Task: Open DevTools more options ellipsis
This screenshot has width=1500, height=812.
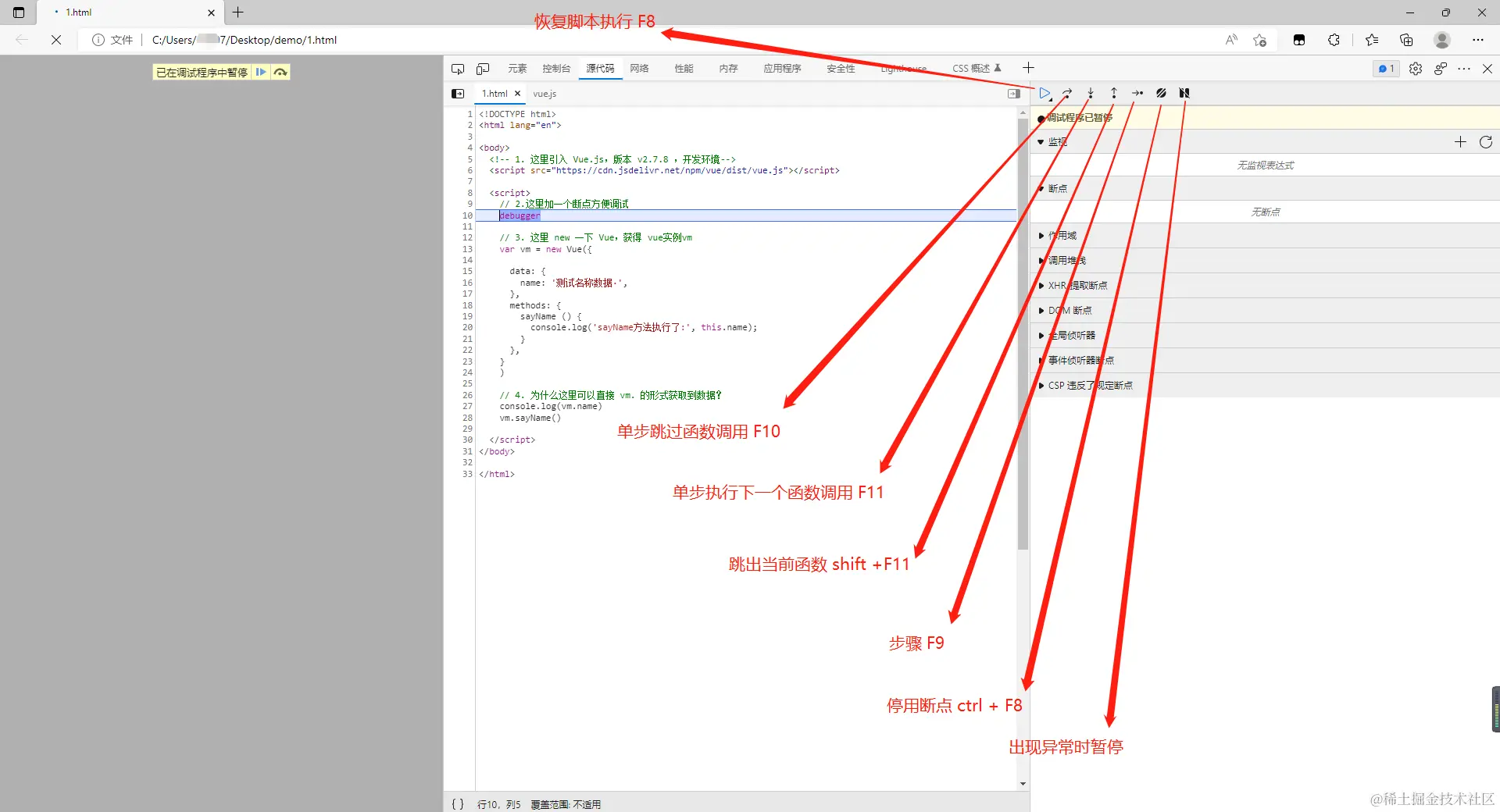Action: pos(1464,69)
